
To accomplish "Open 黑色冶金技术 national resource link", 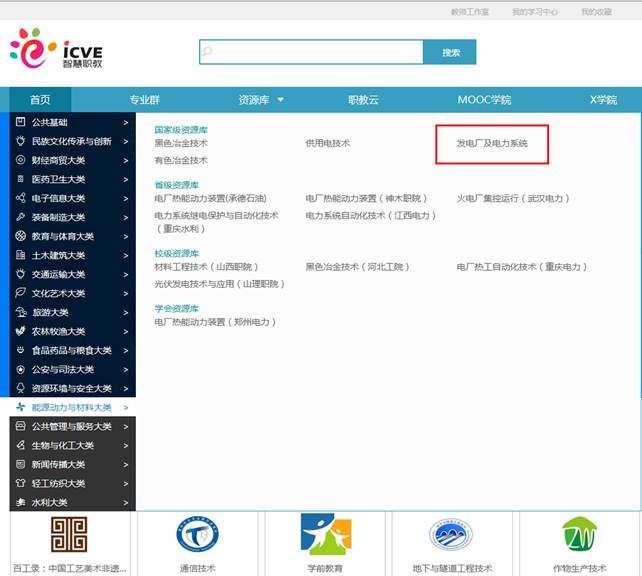I will [181, 143].
